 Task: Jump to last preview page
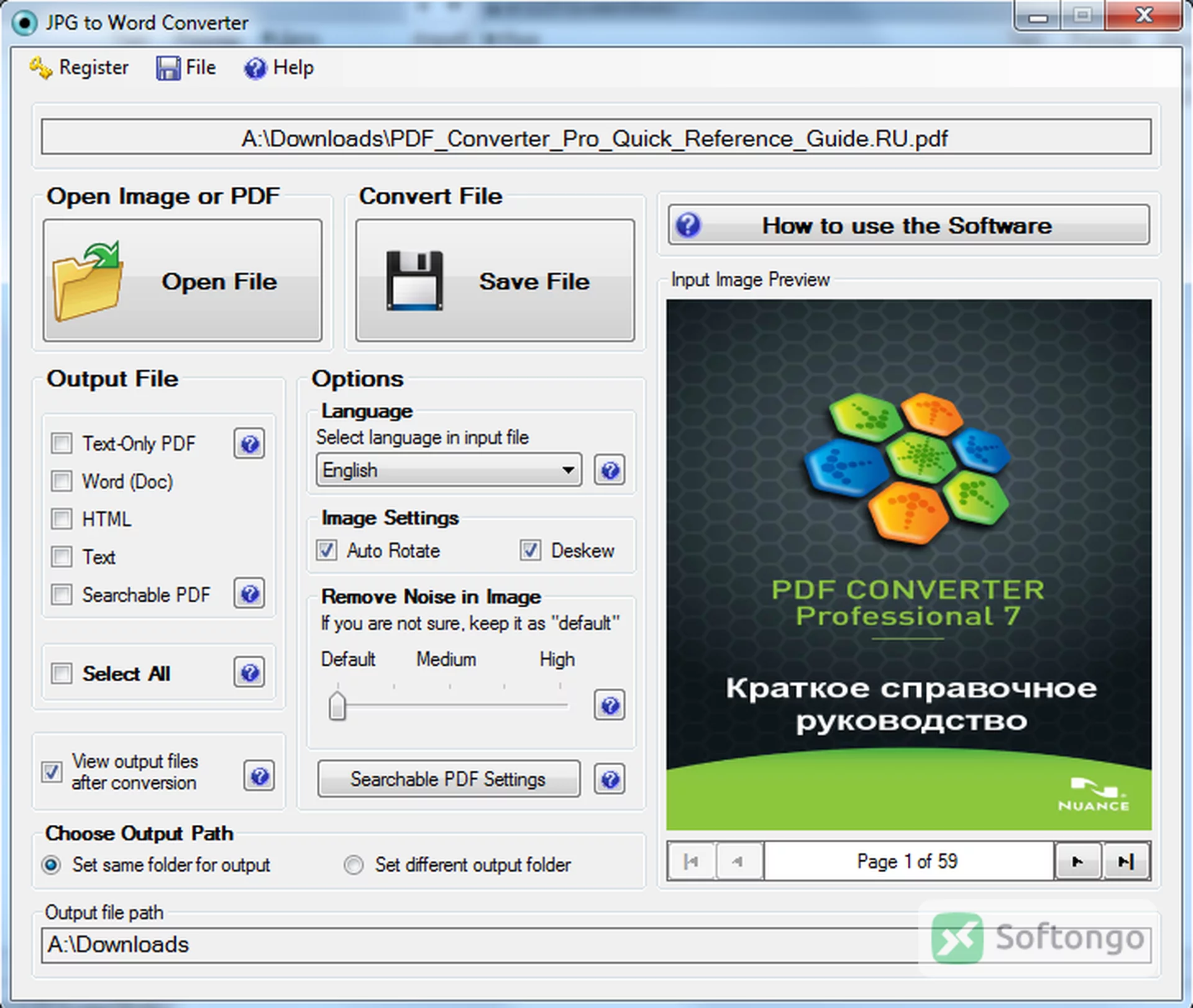click(1126, 861)
